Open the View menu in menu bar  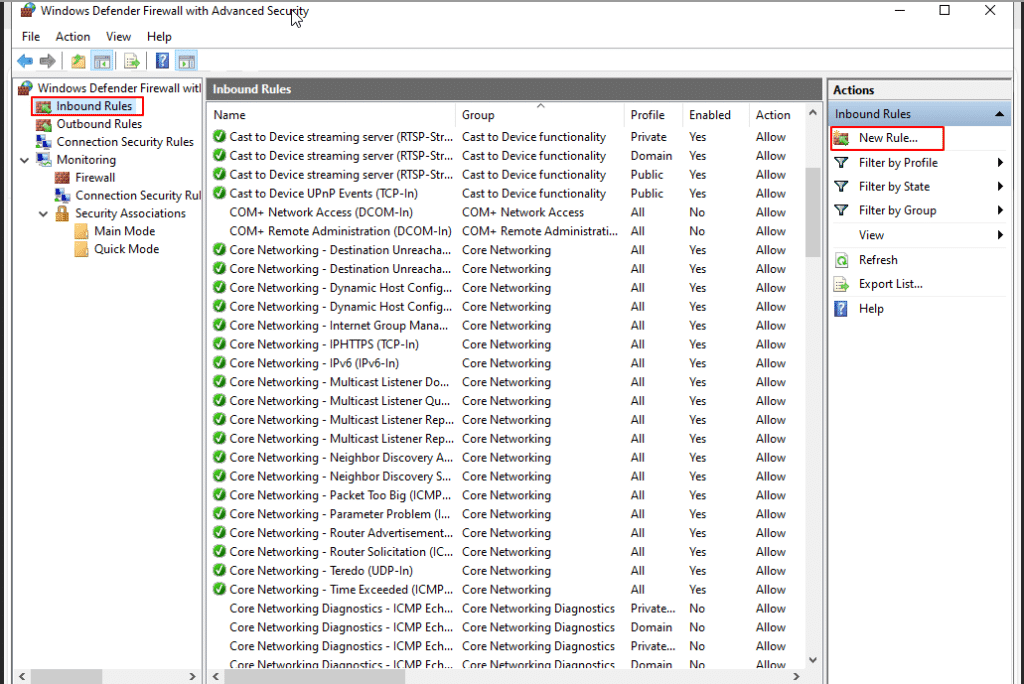click(118, 37)
